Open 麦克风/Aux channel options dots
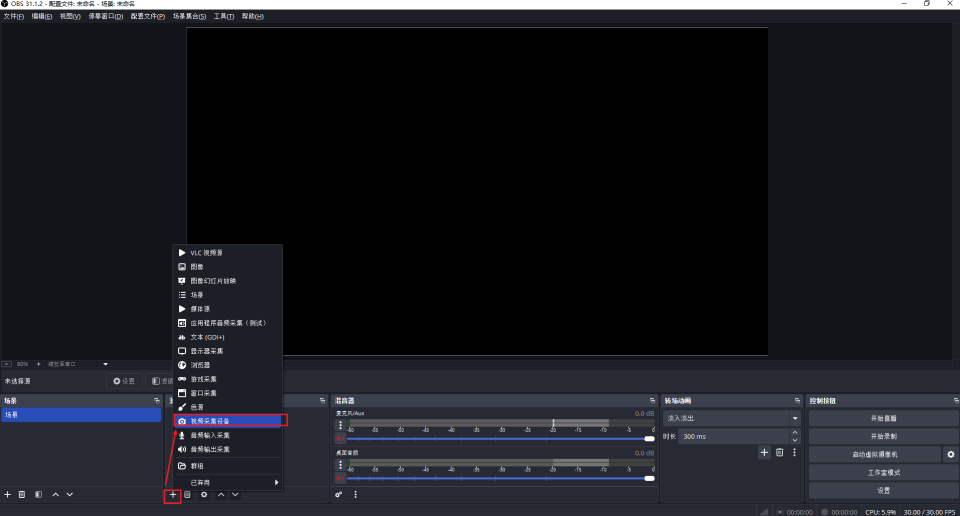Screen dimensions: 960x516 [x=340, y=425]
